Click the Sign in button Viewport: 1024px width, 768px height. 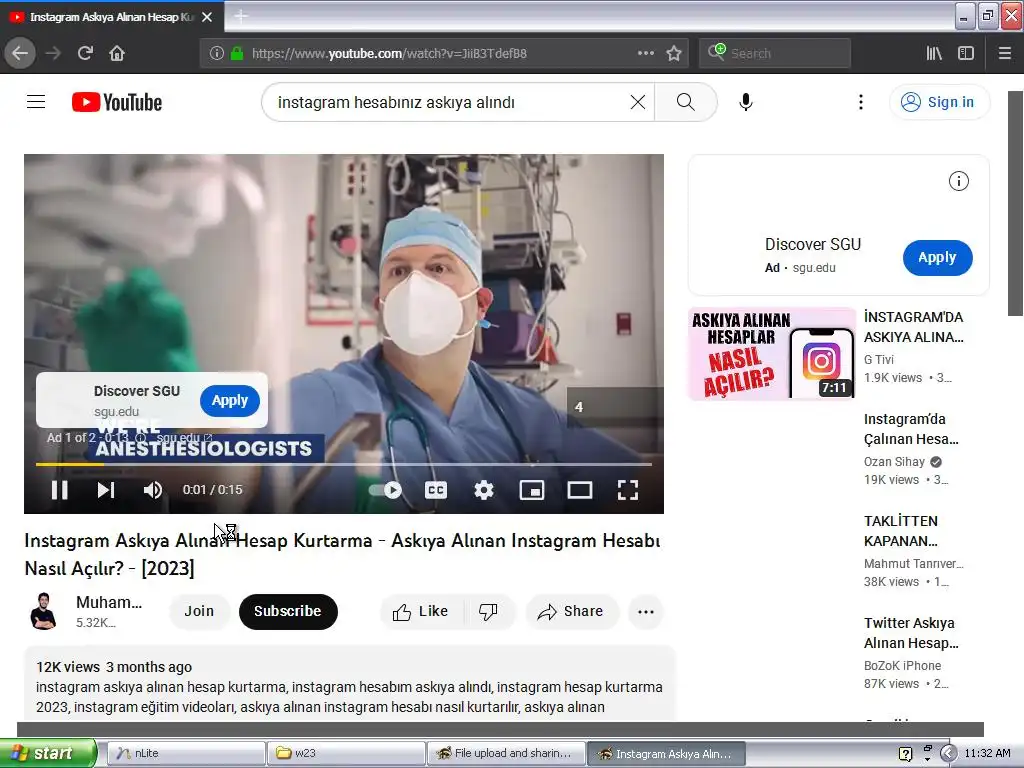pyautogui.click(x=939, y=102)
